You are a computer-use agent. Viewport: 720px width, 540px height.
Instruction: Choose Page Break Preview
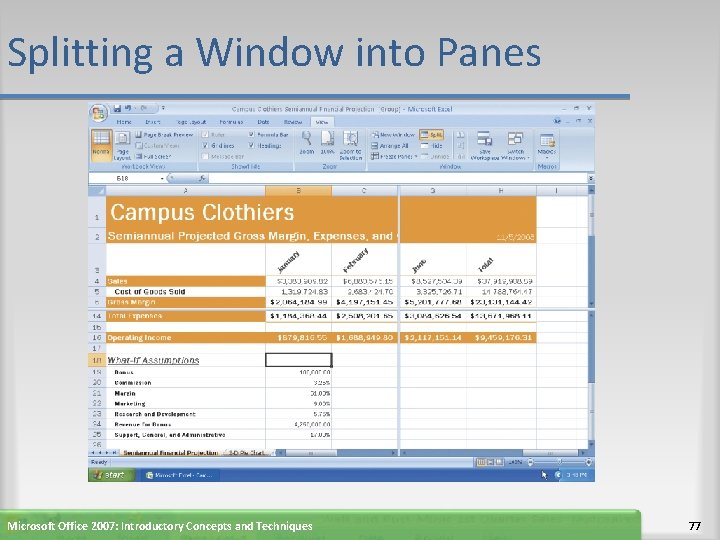164,135
